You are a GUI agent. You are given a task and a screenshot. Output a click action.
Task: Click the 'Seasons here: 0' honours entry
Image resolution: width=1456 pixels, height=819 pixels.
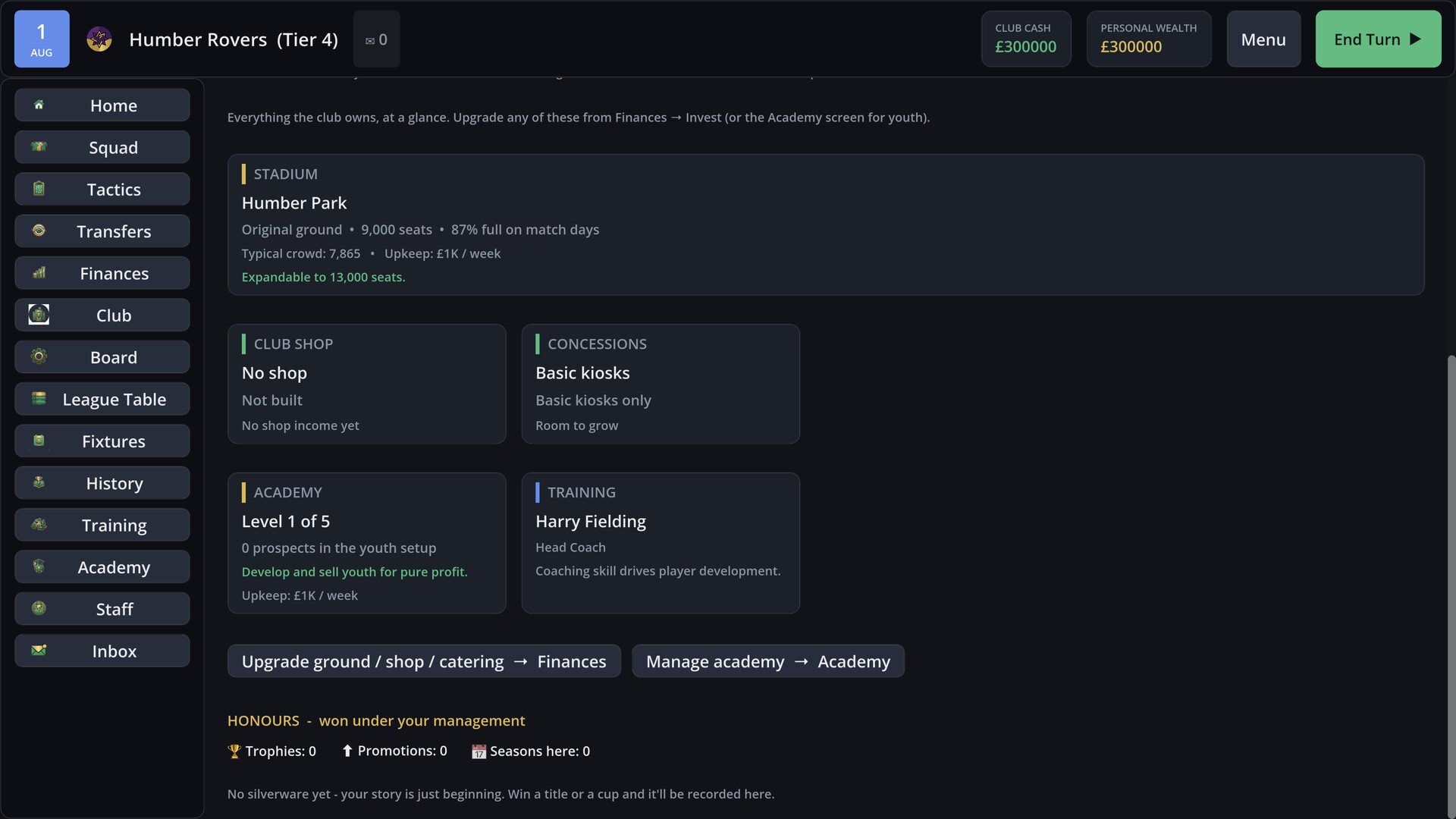[531, 751]
